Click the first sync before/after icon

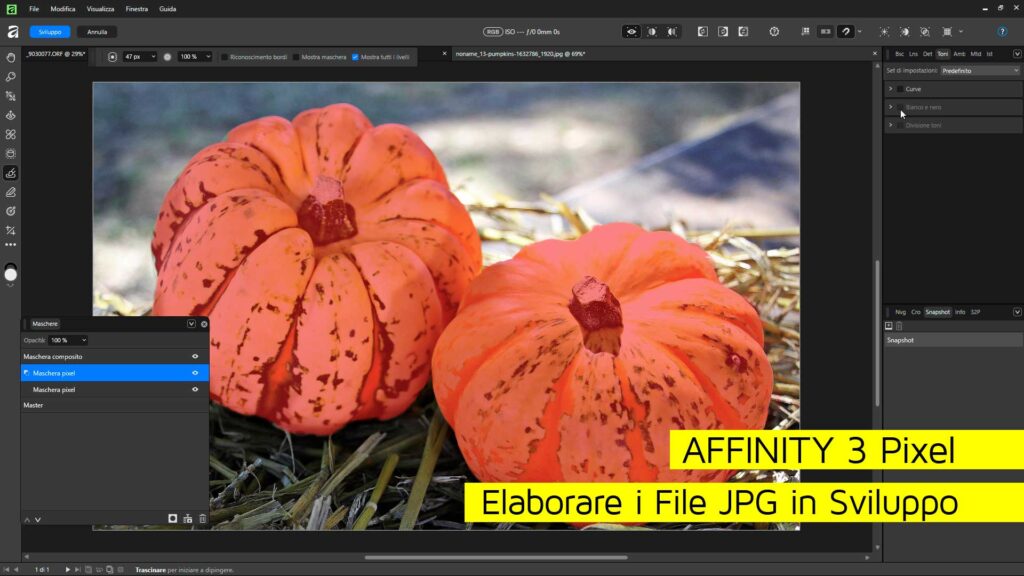703,31
